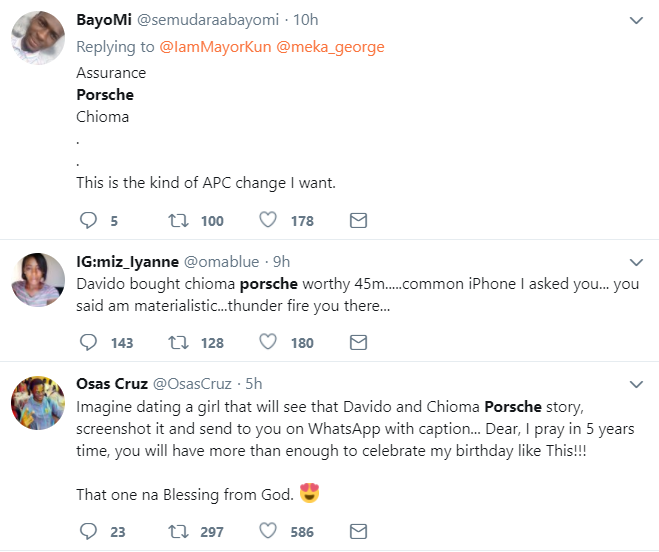Reply to Osas Cruz's tweet
659x552 pixels.
click(x=88, y=531)
